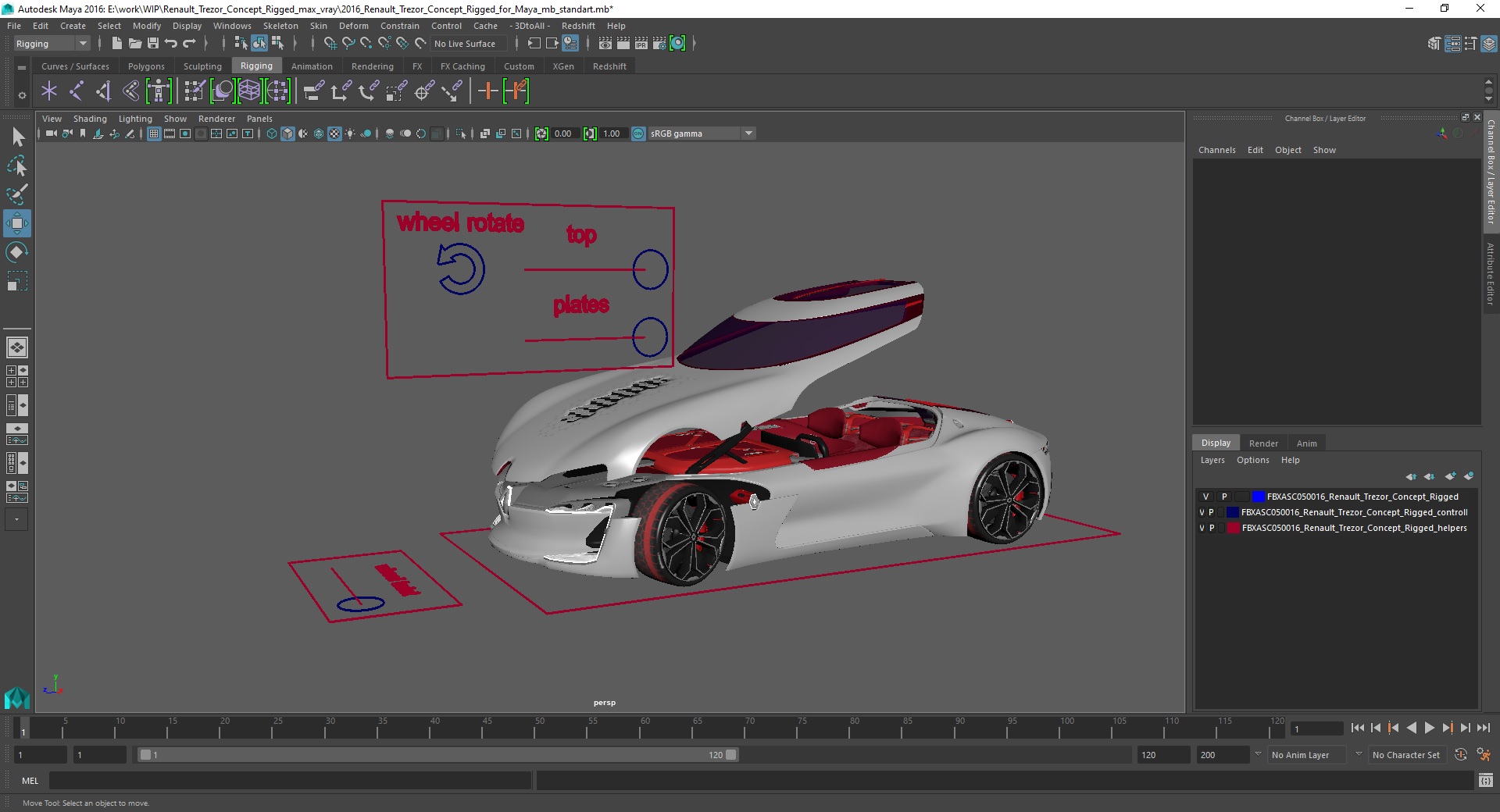Activate the Select tool arrow in the toolbox
The height and width of the screenshot is (812, 1500).
tap(17, 137)
